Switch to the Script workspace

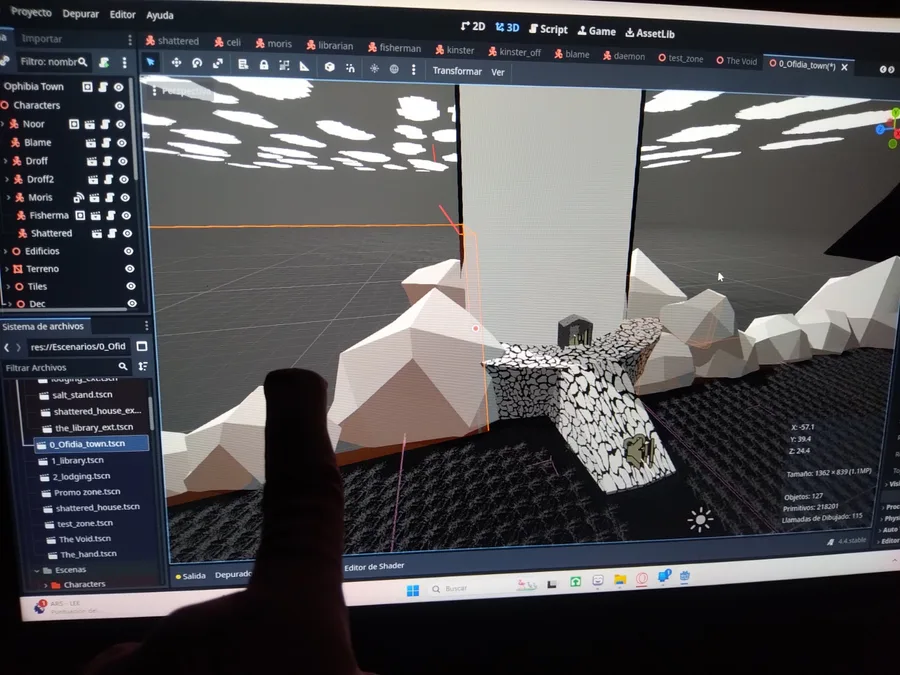pos(548,29)
